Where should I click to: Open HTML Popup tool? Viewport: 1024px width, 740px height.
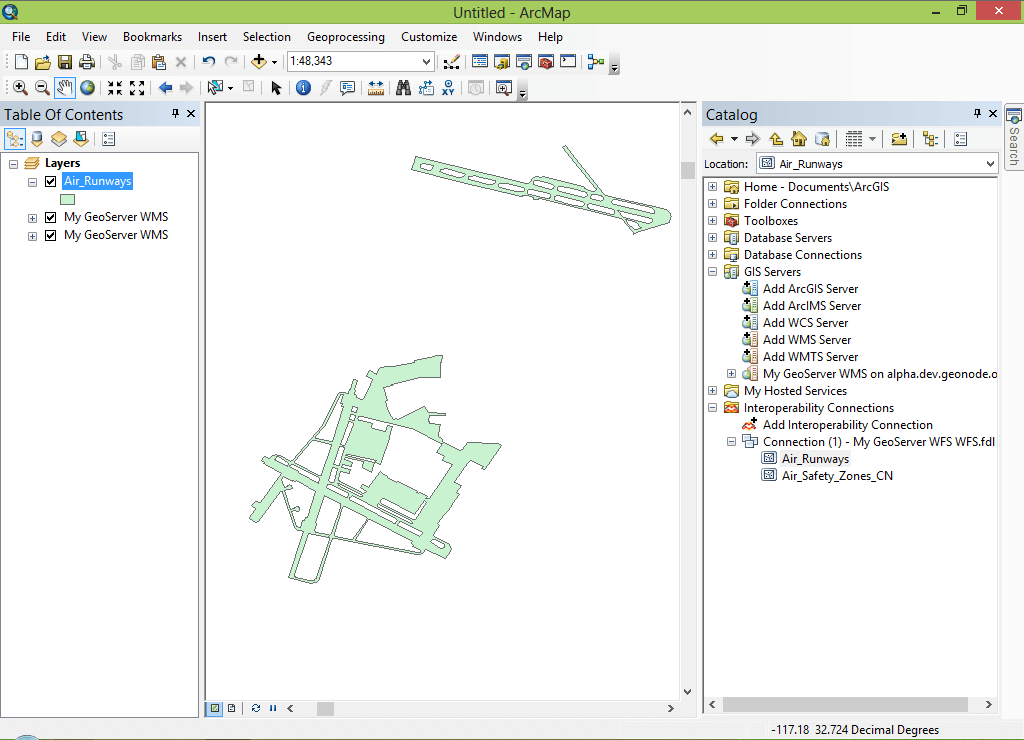click(347, 88)
